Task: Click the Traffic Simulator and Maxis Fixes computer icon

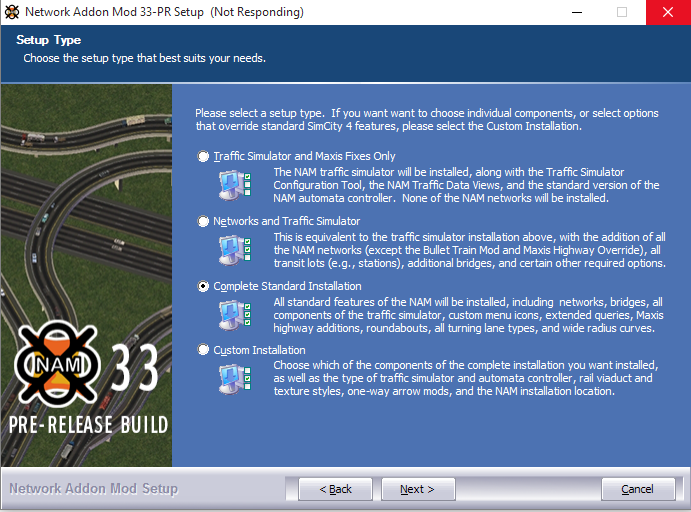Action: click(x=235, y=185)
